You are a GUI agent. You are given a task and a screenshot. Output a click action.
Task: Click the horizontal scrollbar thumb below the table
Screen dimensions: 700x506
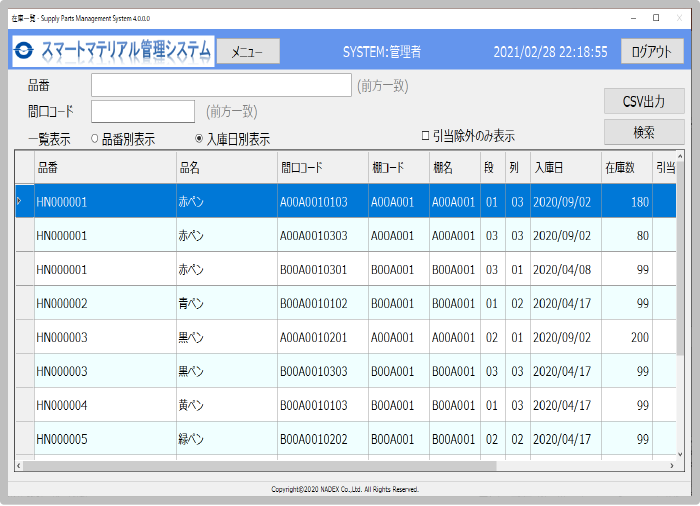point(260,466)
